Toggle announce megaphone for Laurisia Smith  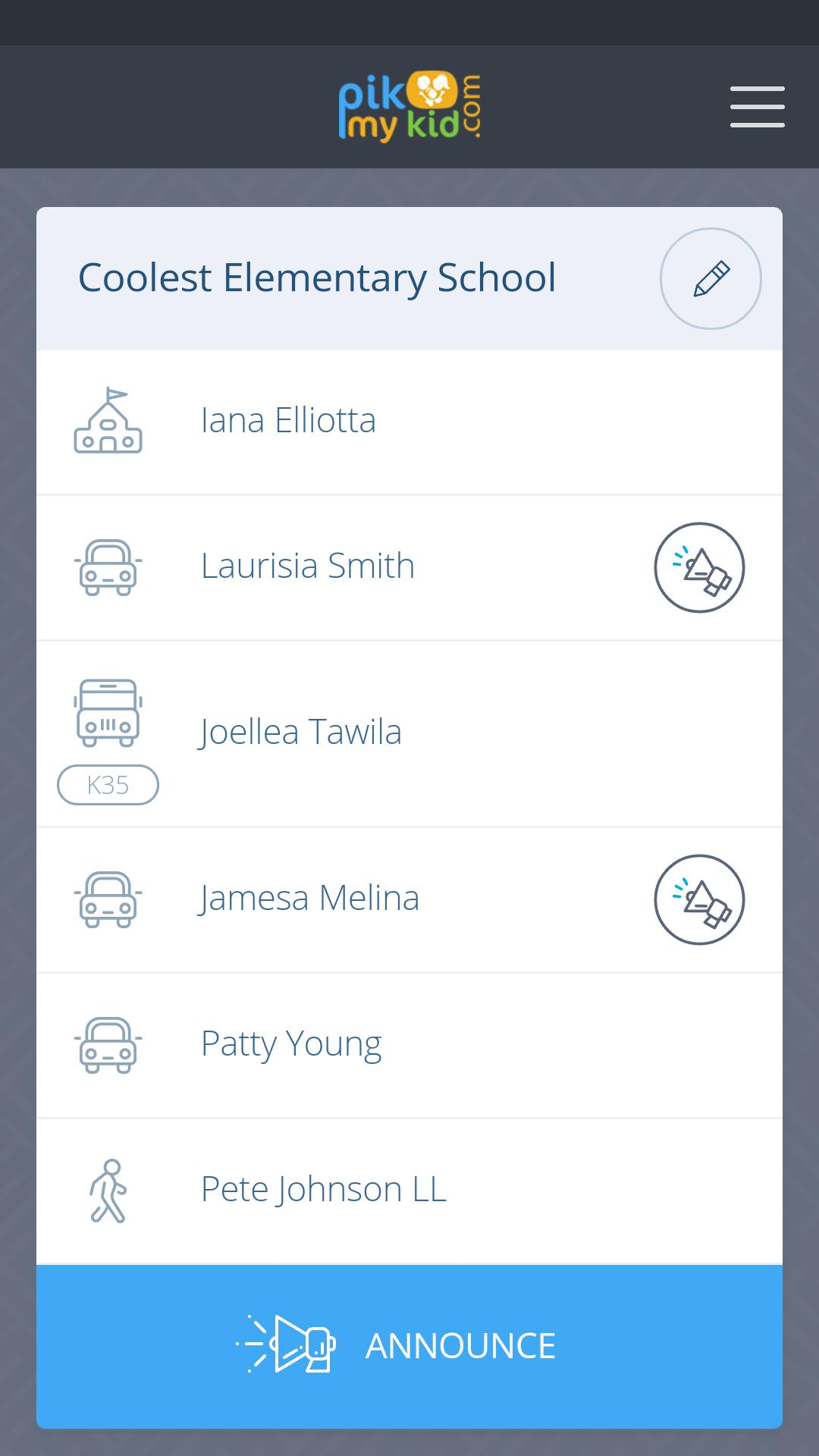[699, 567]
